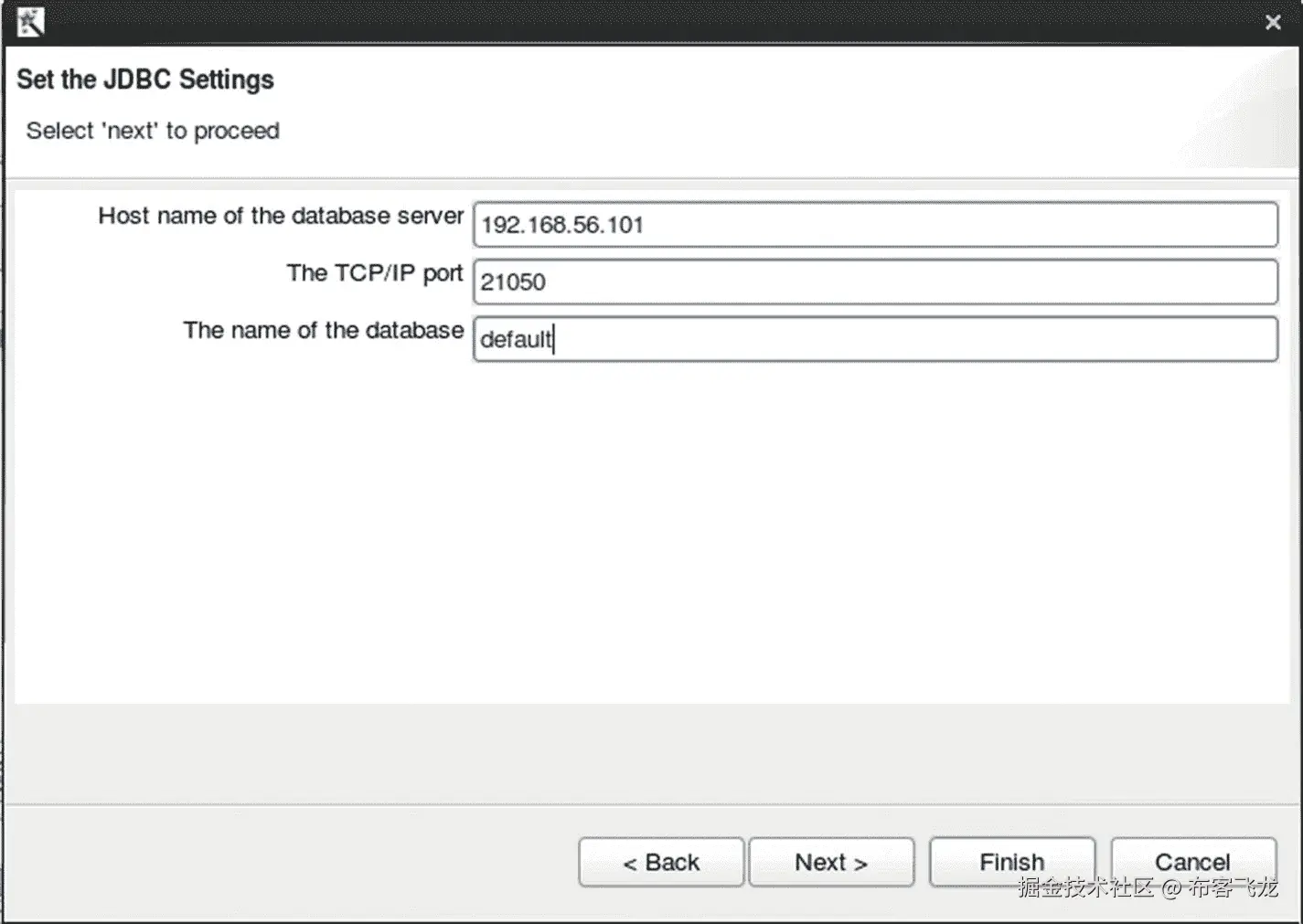Click Finish to complete the wizard

click(x=1011, y=861)
